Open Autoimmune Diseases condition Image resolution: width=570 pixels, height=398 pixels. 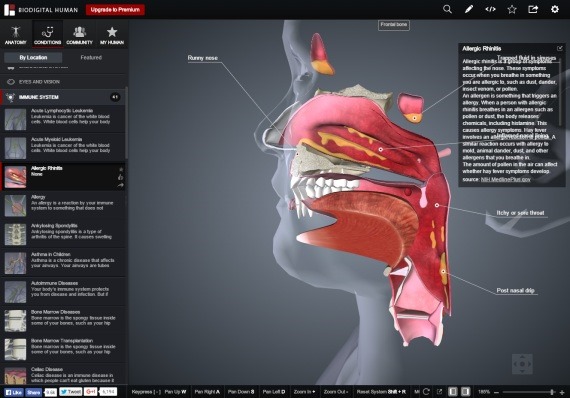[63, 291]
